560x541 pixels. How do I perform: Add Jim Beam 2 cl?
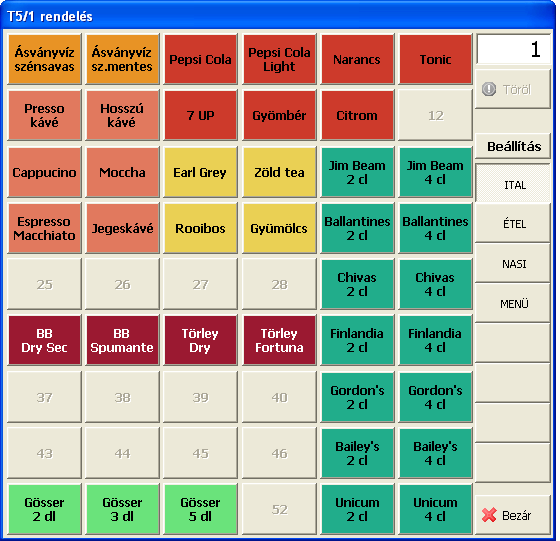pyautogui.click(x=357, y=172)
